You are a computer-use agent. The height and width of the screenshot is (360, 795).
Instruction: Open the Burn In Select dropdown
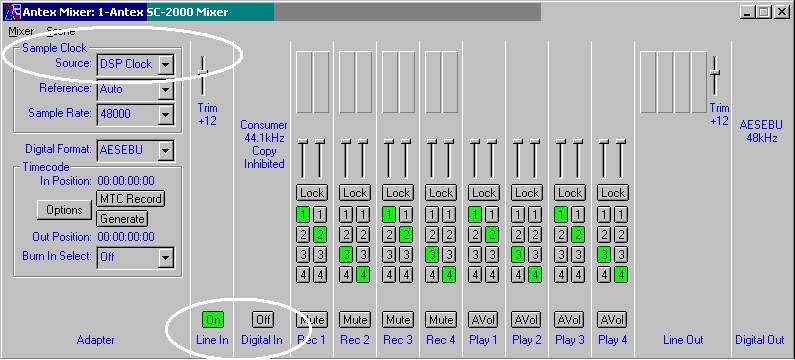(166, 258)
